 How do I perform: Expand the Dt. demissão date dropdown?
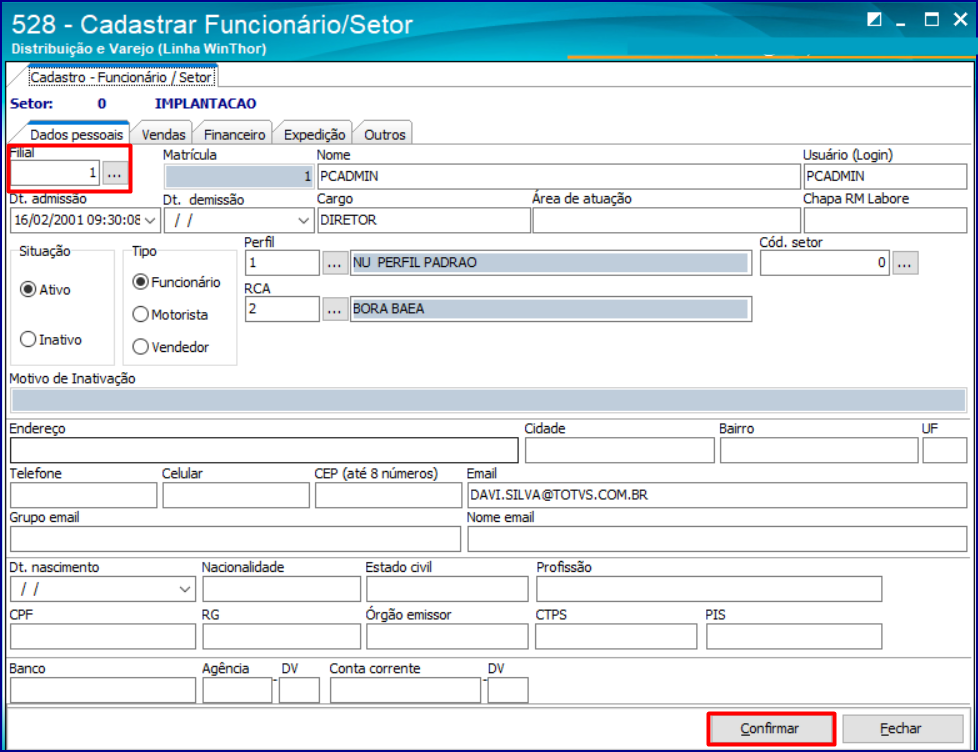303,220
